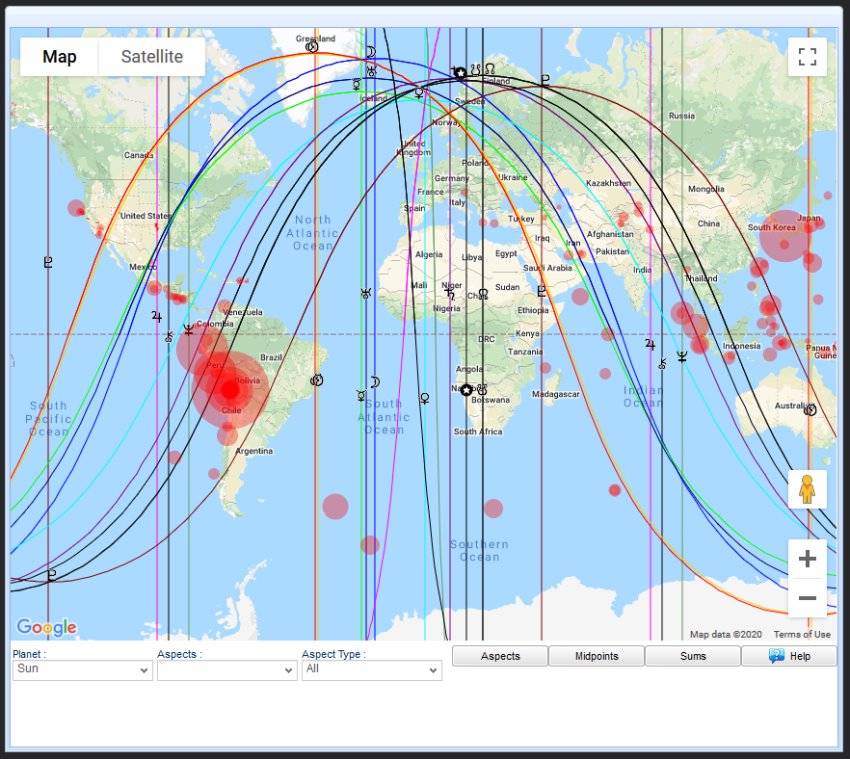Show Midpoints using its button
This screenshot has width=850, height=759.
coord(596,656)
